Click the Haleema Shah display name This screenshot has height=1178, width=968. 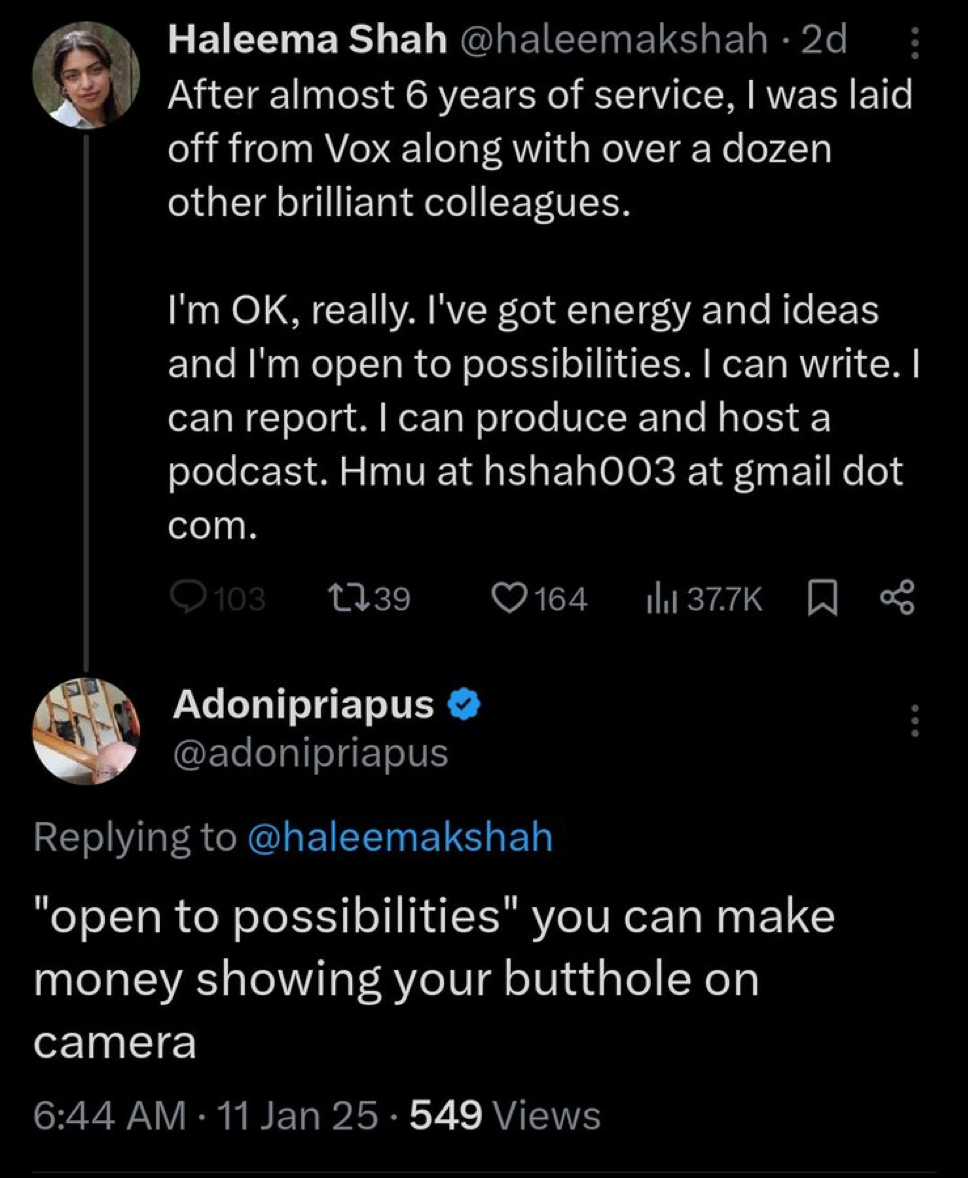coord(308,40)
